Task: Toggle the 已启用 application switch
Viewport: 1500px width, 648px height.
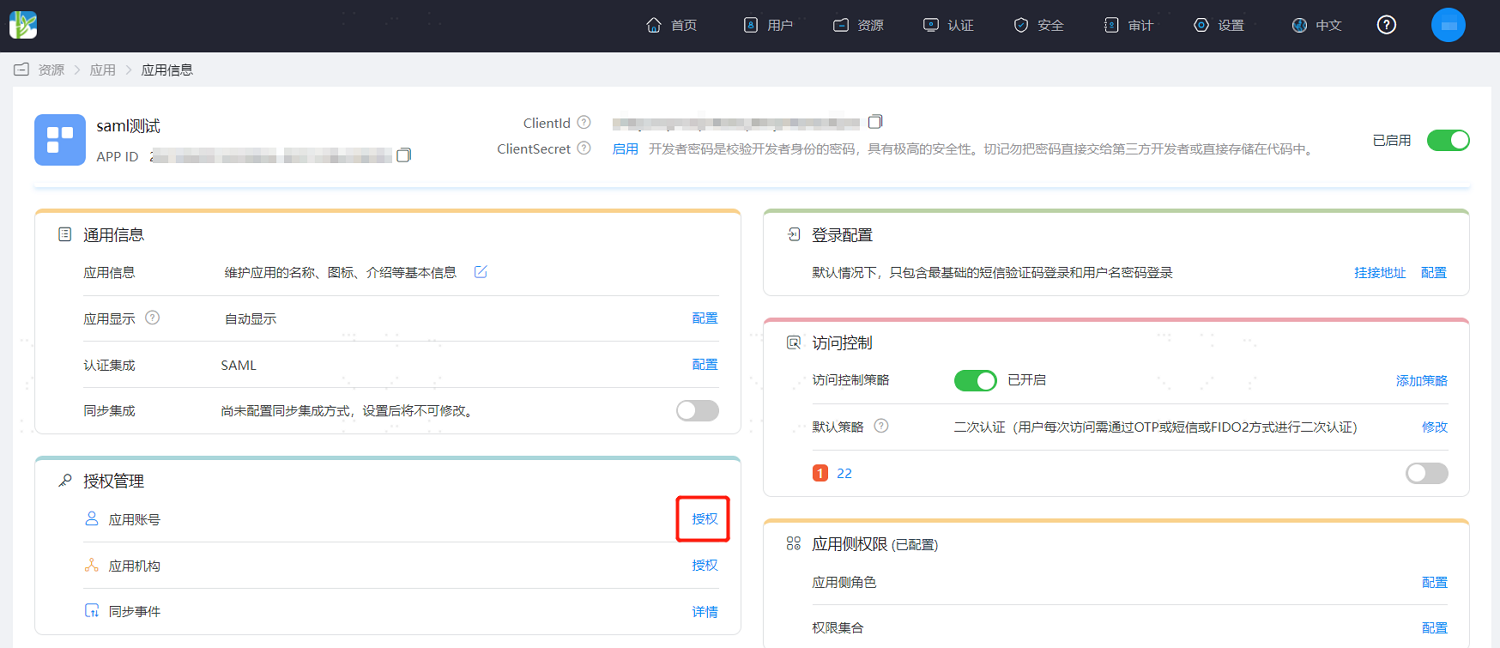Action: (1448, 140)
